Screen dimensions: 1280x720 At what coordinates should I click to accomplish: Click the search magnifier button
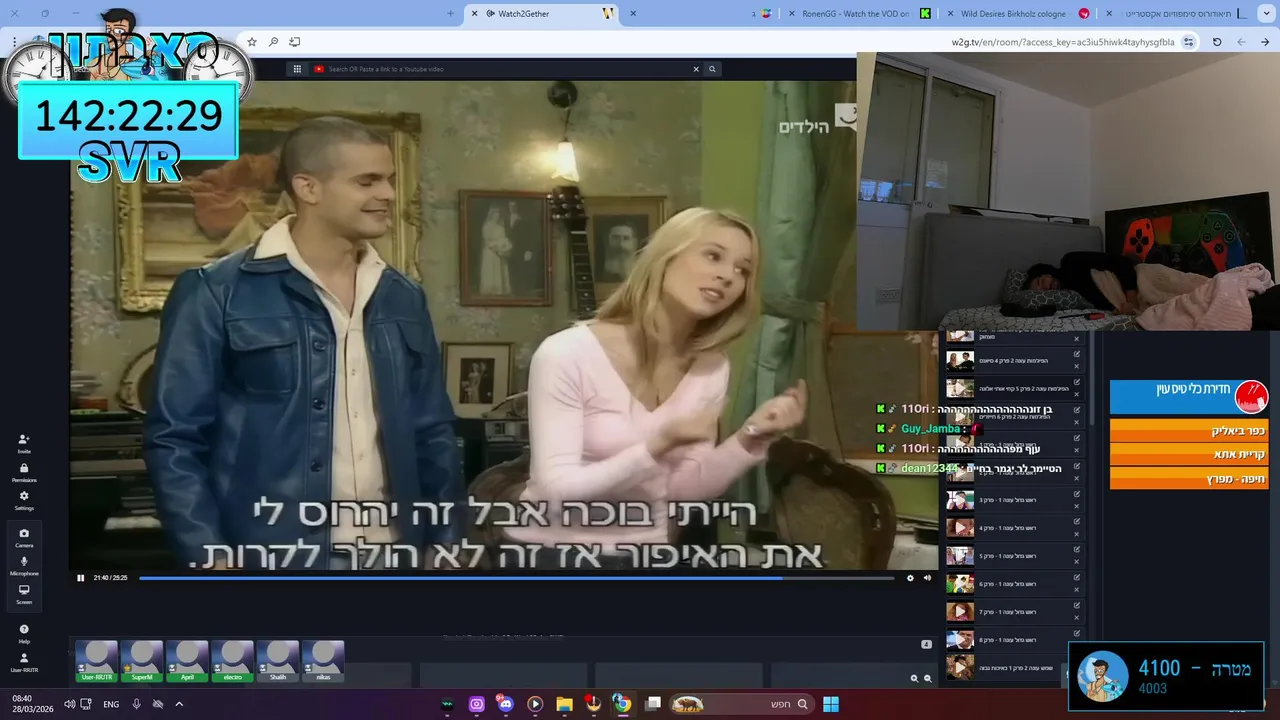point(712,69)
